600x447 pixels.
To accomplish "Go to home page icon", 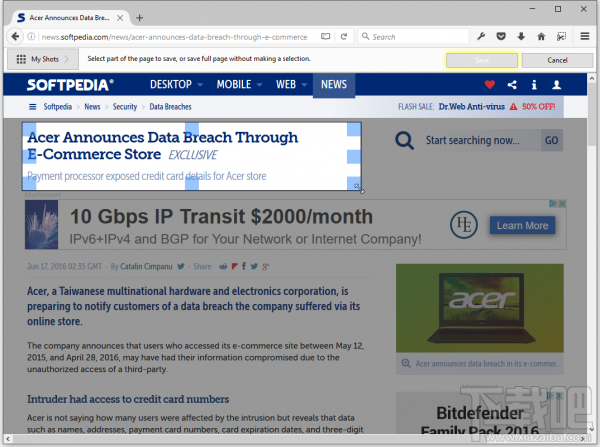I will pos(541,36).
